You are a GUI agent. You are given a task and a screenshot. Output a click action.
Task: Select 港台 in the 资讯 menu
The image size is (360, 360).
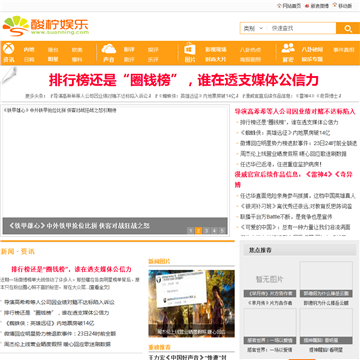pyautogui.click(x=53, y=50)
